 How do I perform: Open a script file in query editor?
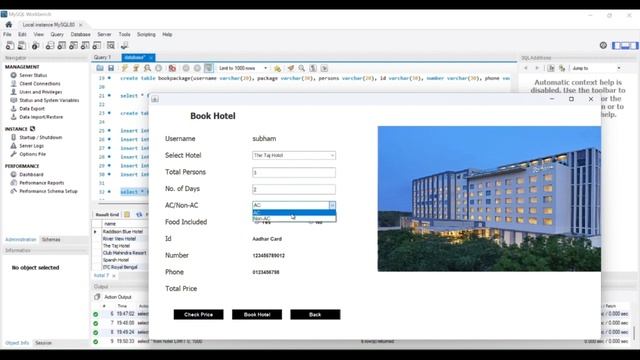pos(100,68)
